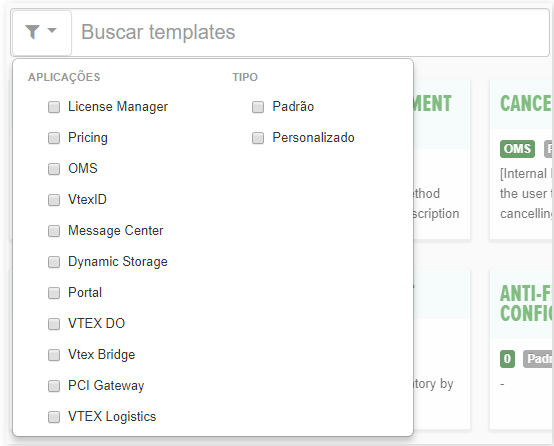Enable the Portal filter checkbox
554x446 pixels.
tap(54, 293)
